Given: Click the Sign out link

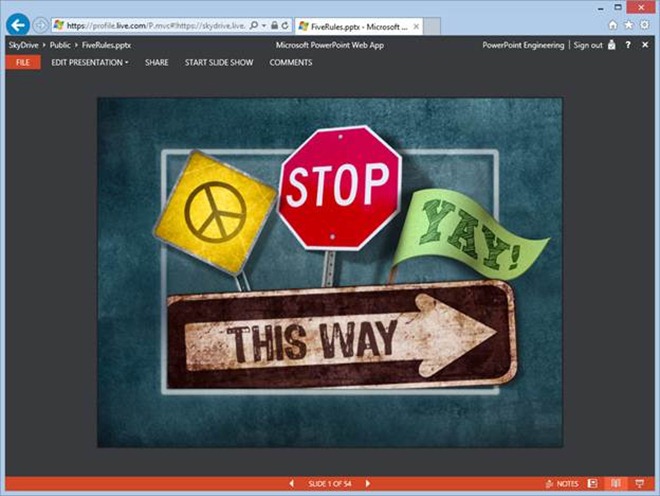Looking at the screenshot, I should (x=588, y=45).
